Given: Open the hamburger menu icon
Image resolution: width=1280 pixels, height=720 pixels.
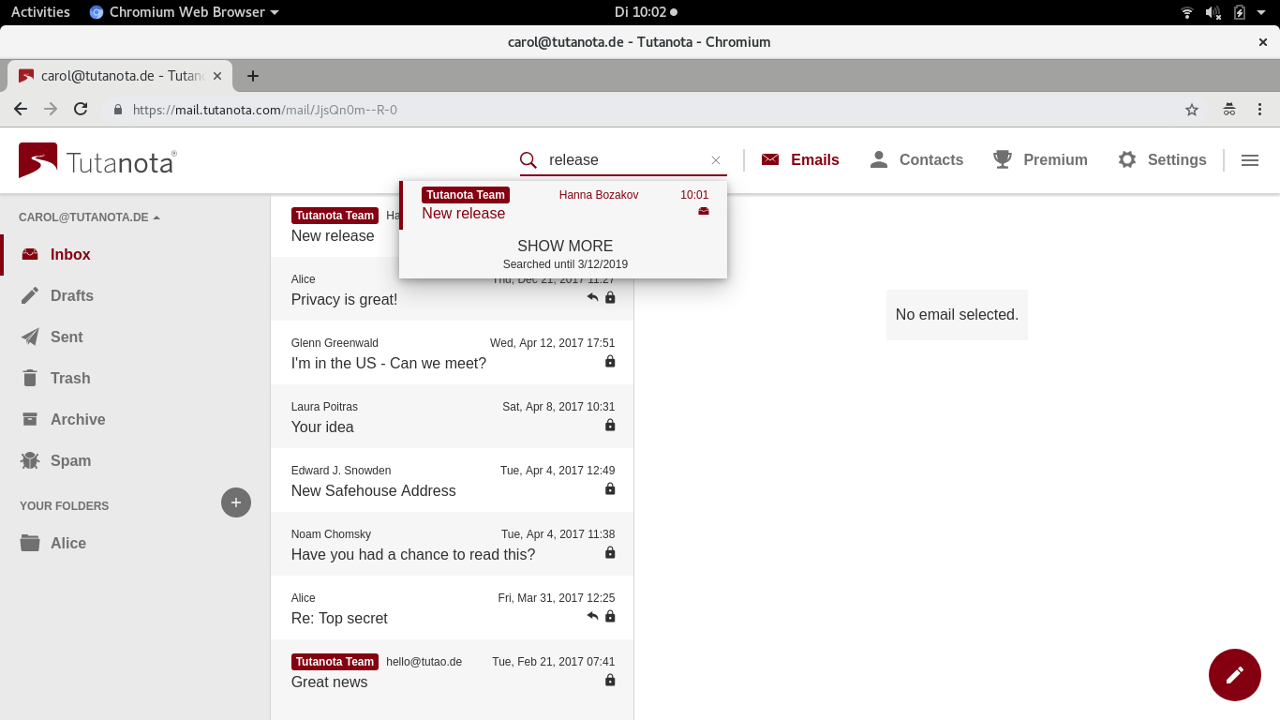Looking at the screenshot, I should pos(1250,160).
